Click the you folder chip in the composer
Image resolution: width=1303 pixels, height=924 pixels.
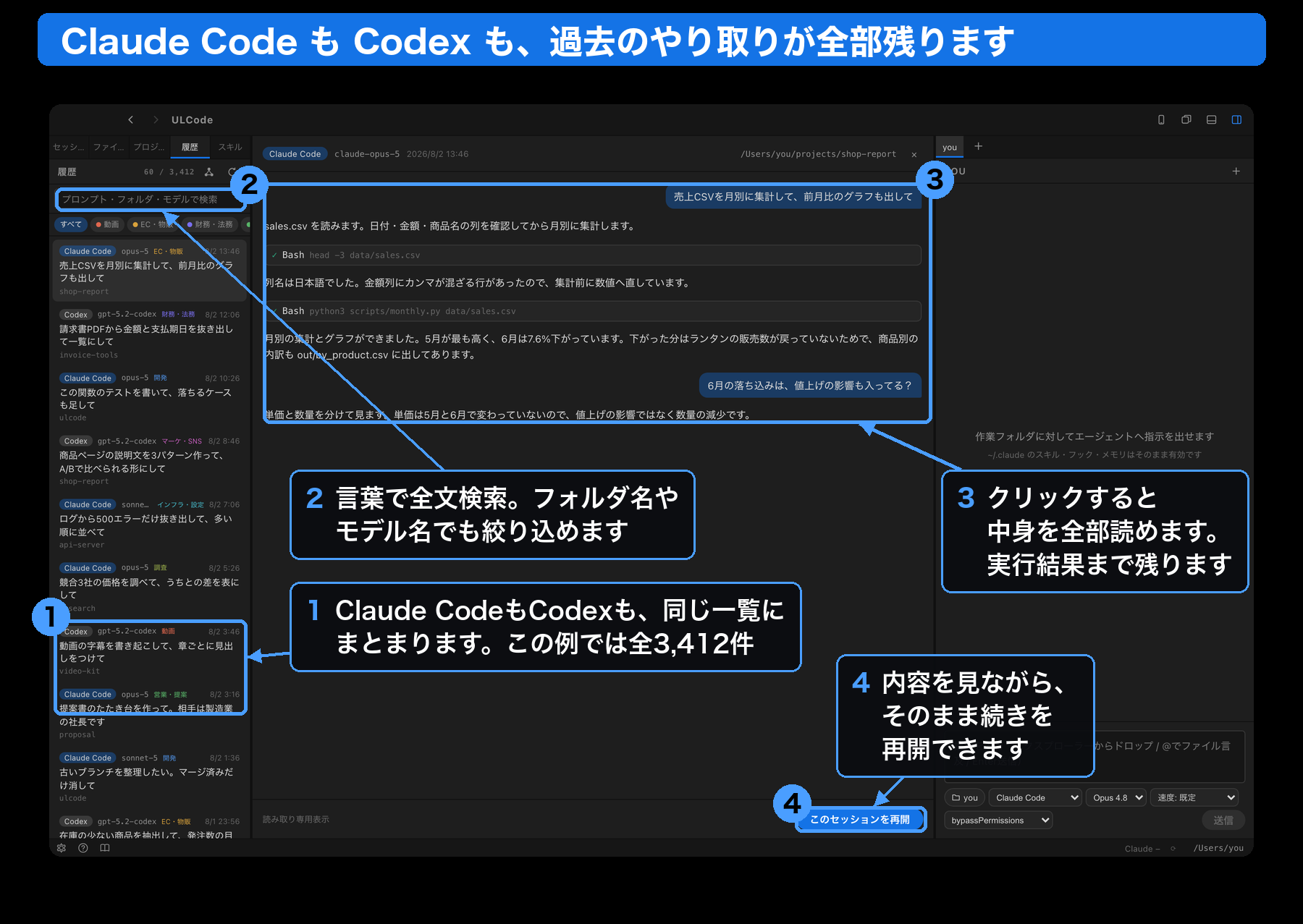(964, 797)
